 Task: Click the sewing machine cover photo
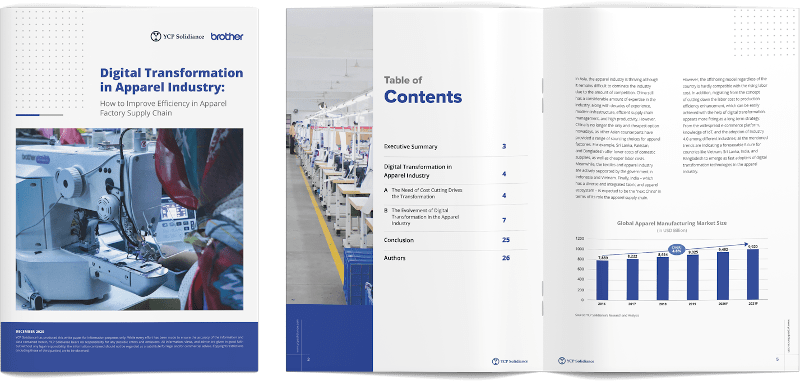click(x=129, y=219)
